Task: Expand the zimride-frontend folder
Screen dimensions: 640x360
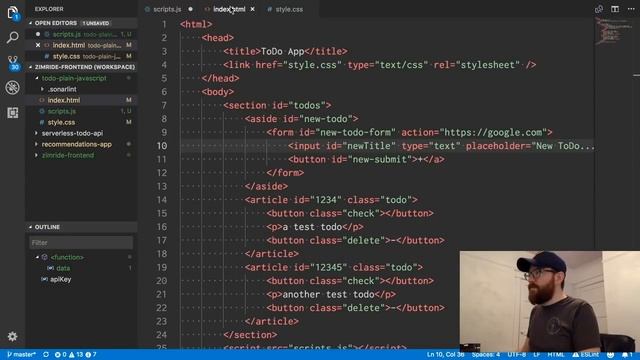Action: click(x=68, y=155)
